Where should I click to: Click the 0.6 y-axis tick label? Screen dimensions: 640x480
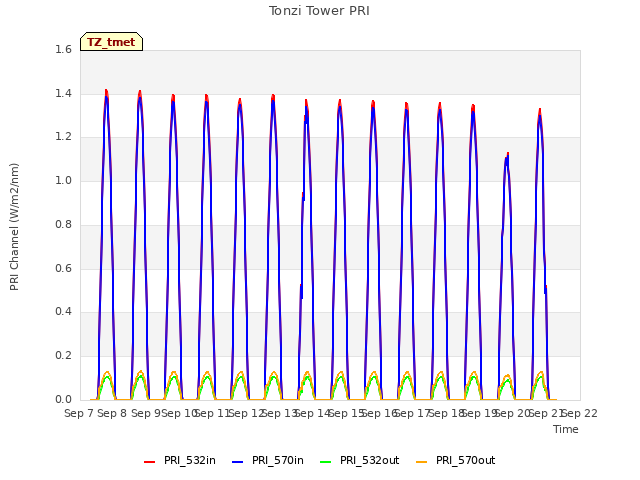(x=63, y=268)
